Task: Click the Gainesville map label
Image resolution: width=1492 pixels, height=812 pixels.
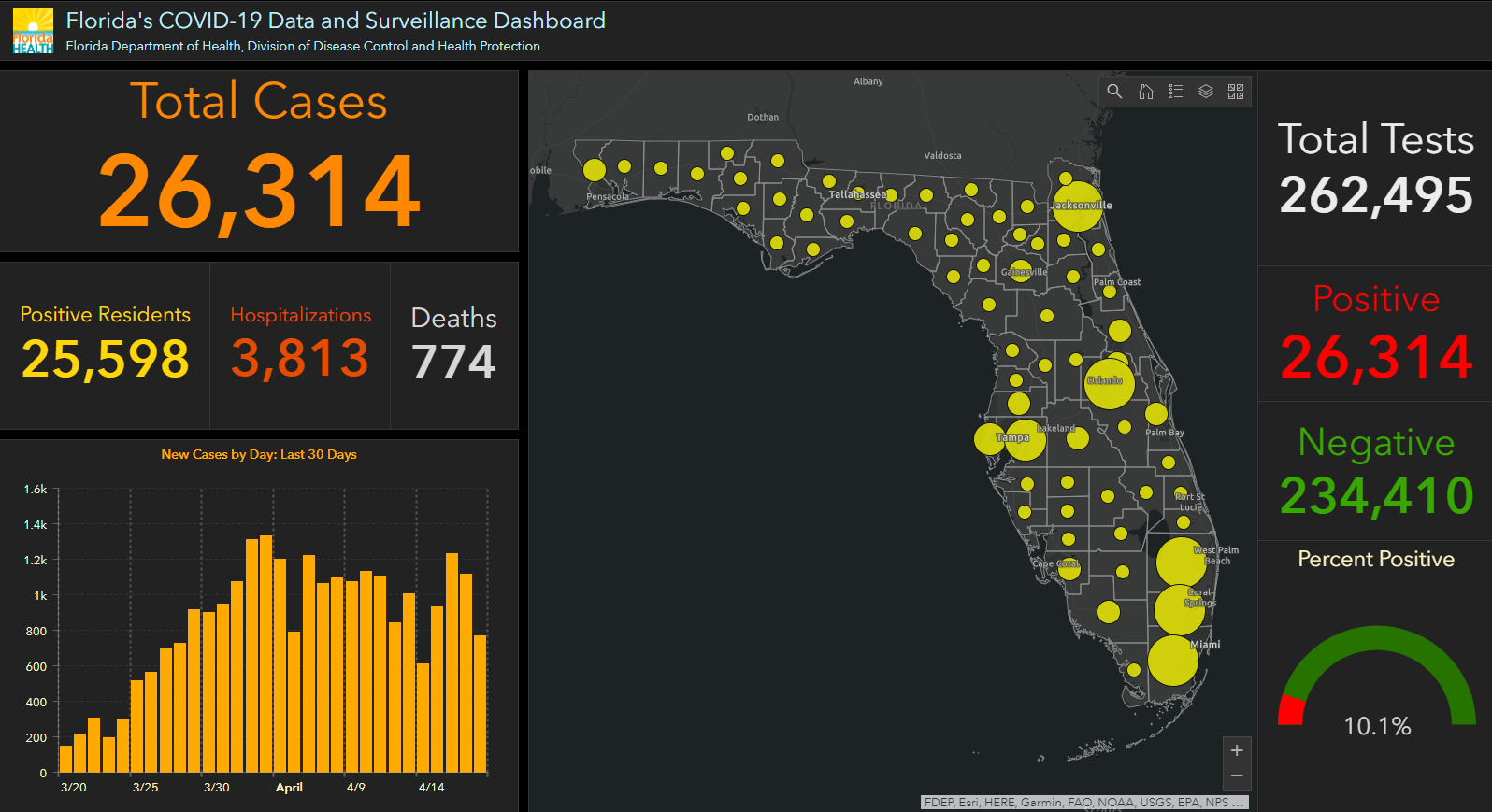Action: [x=1024, y=272]
